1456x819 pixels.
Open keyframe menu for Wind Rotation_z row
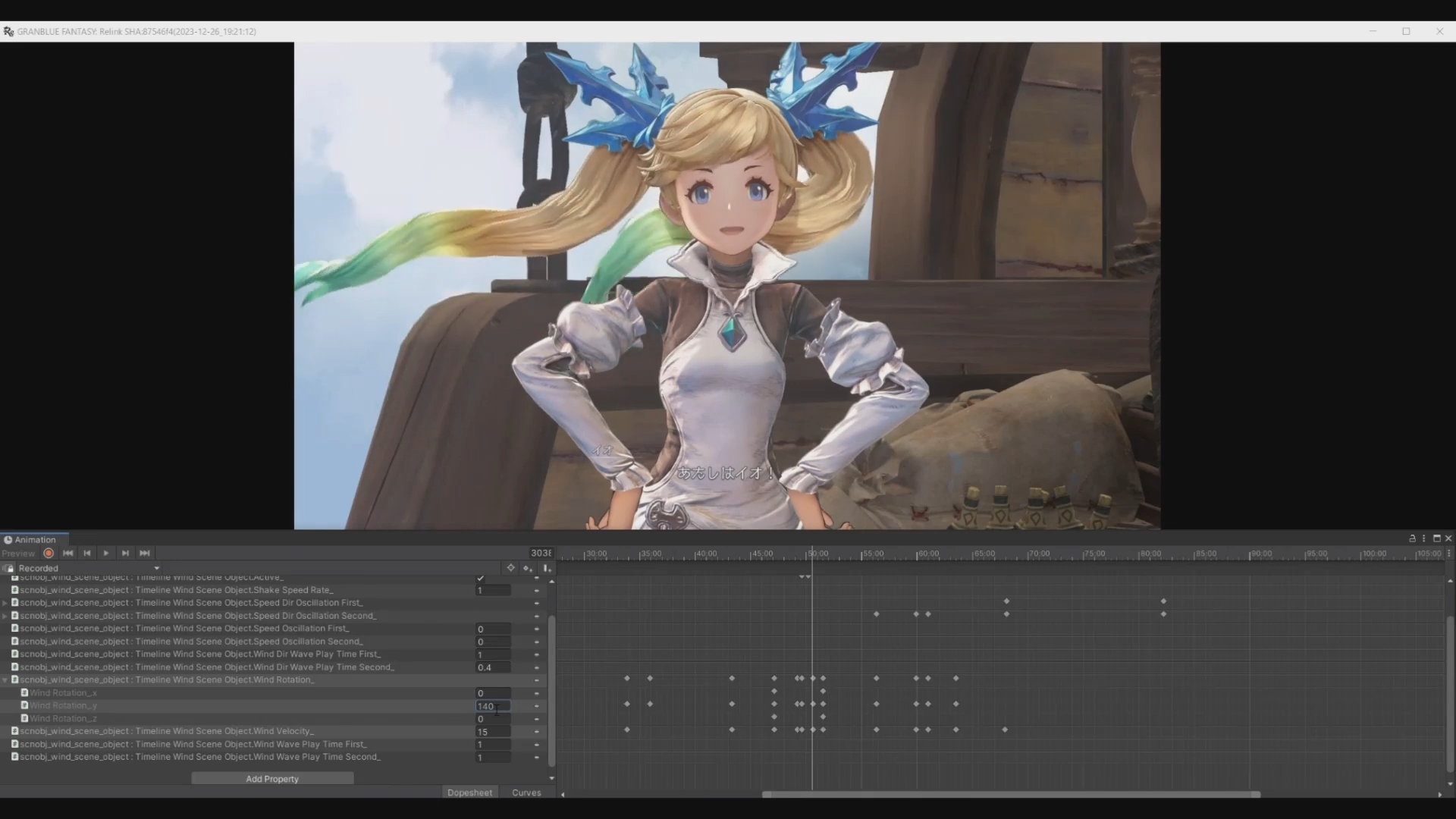[x=537, y=719]
